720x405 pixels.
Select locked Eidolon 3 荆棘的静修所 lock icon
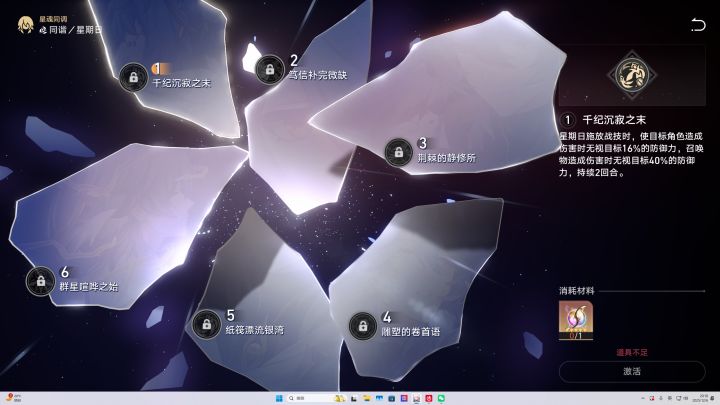coord(398,152)
